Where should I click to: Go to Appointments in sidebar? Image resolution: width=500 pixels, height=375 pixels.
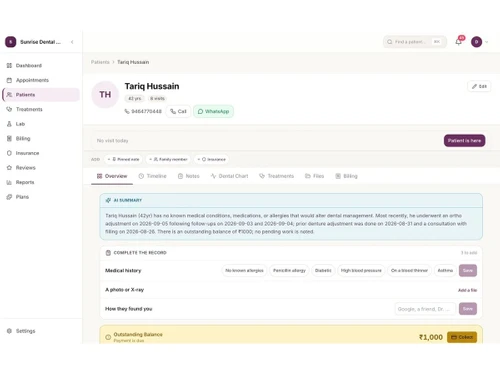coord(40,80)
